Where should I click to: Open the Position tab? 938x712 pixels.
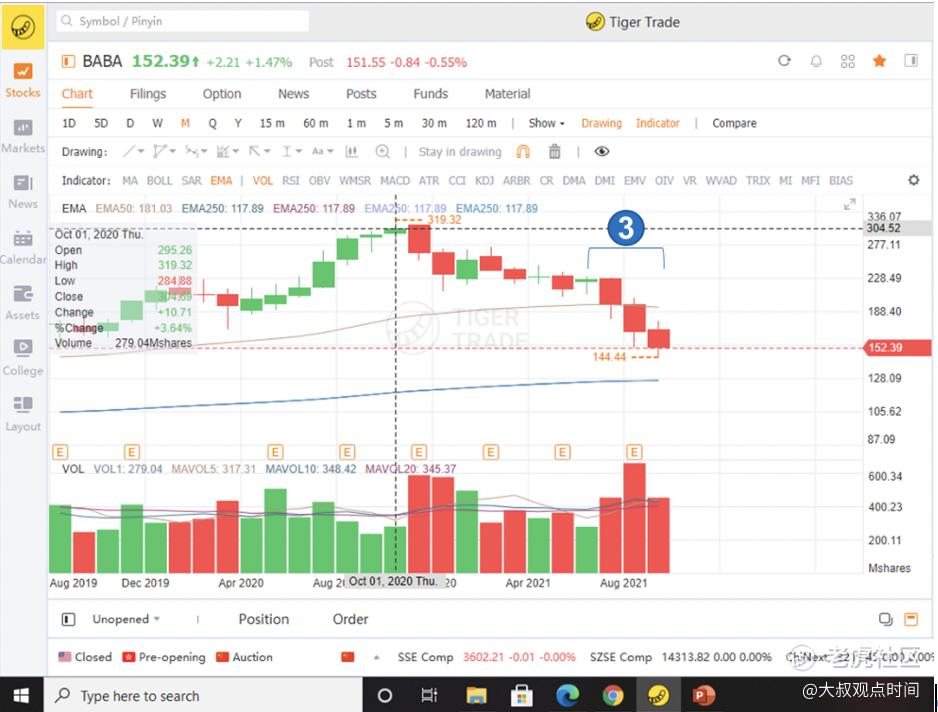point(264,619)
